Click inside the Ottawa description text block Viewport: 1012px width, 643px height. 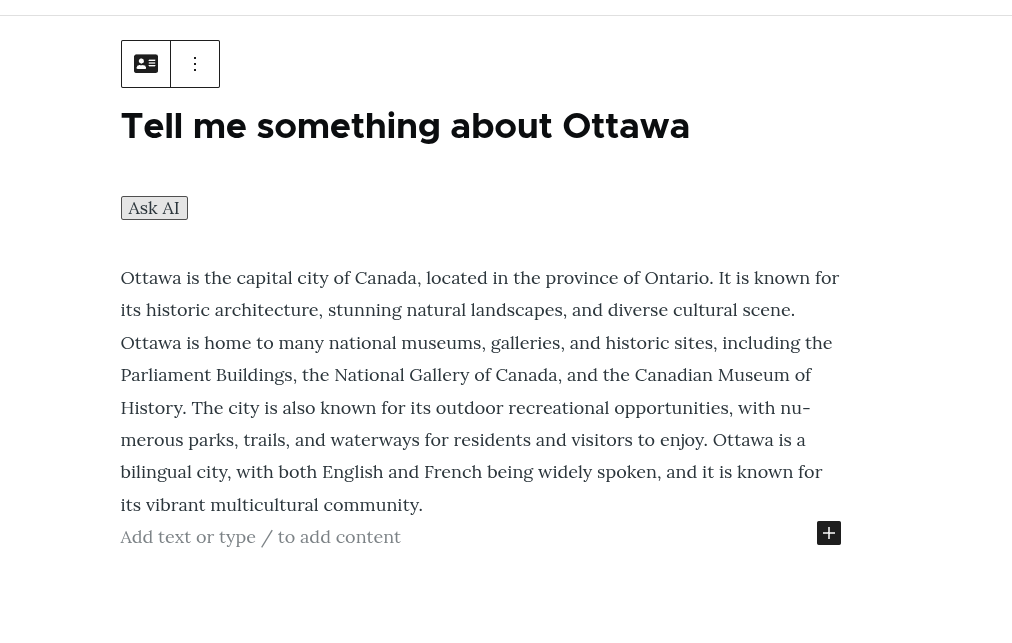(480, 390)
